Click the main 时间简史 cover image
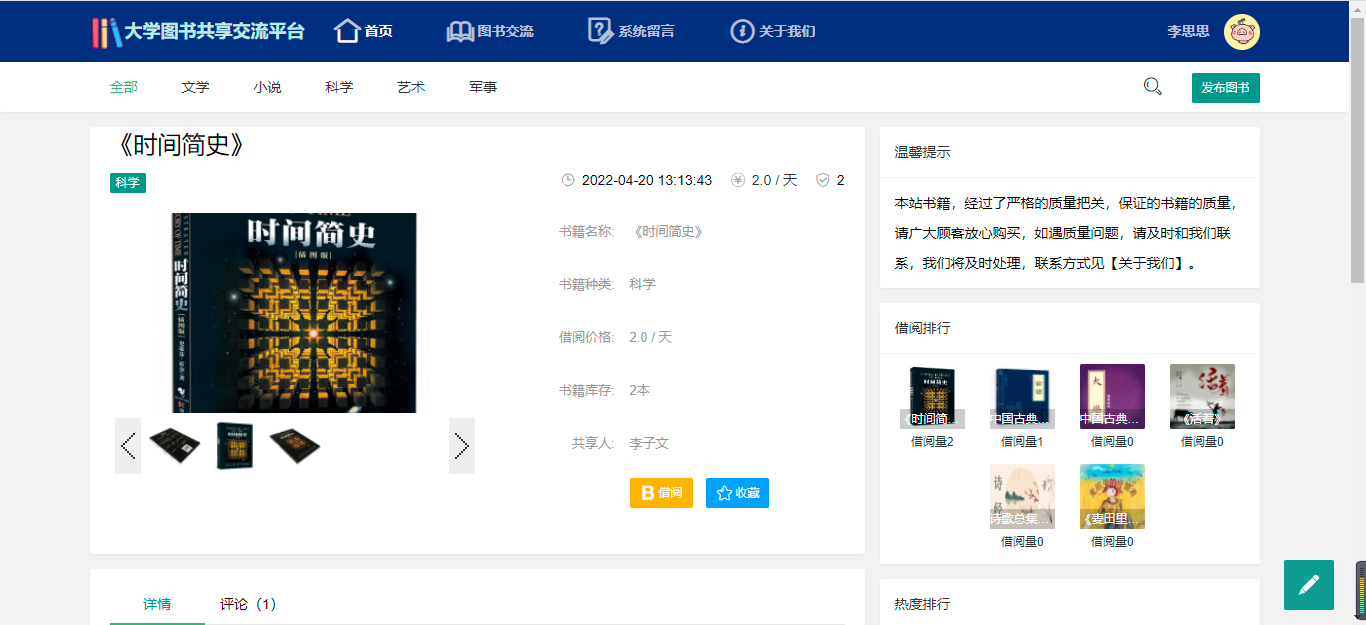The height and width of the screenshot is (625, 1366). coord(294,312)
